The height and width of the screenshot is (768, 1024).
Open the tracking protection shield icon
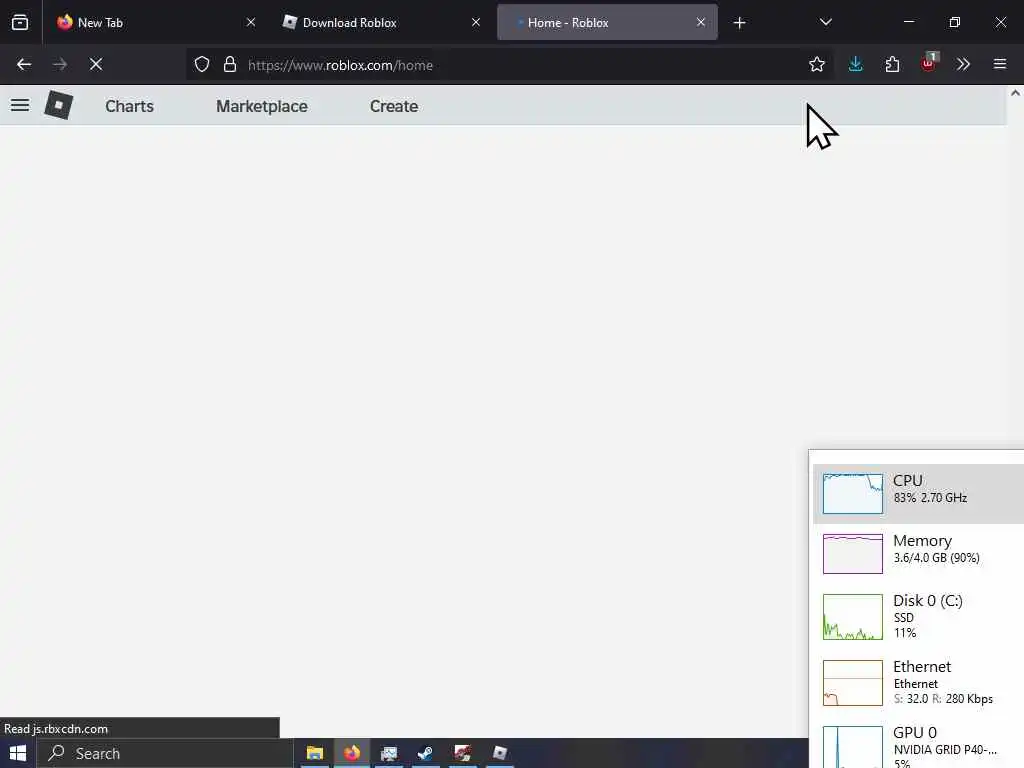point(202,64)
